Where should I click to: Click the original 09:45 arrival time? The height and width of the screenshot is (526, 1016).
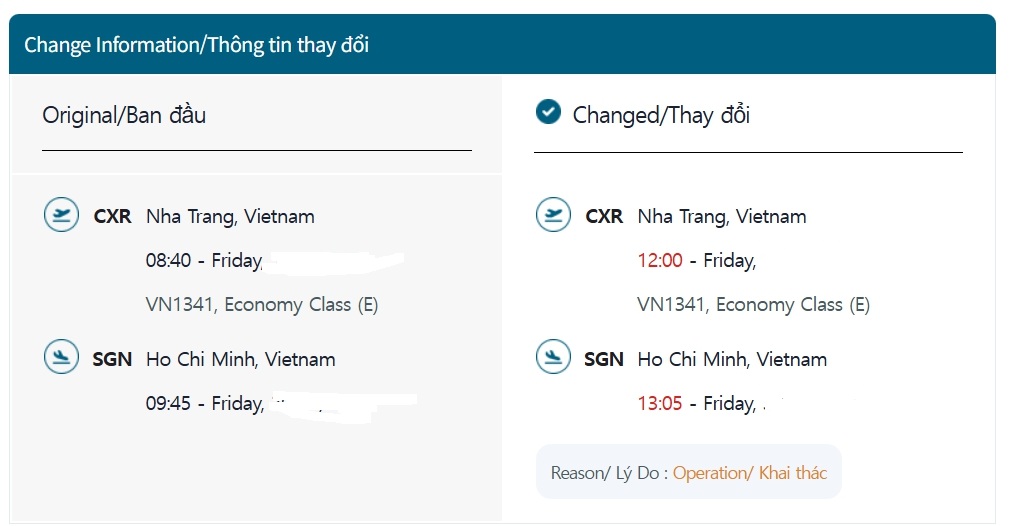click(167, 404)
